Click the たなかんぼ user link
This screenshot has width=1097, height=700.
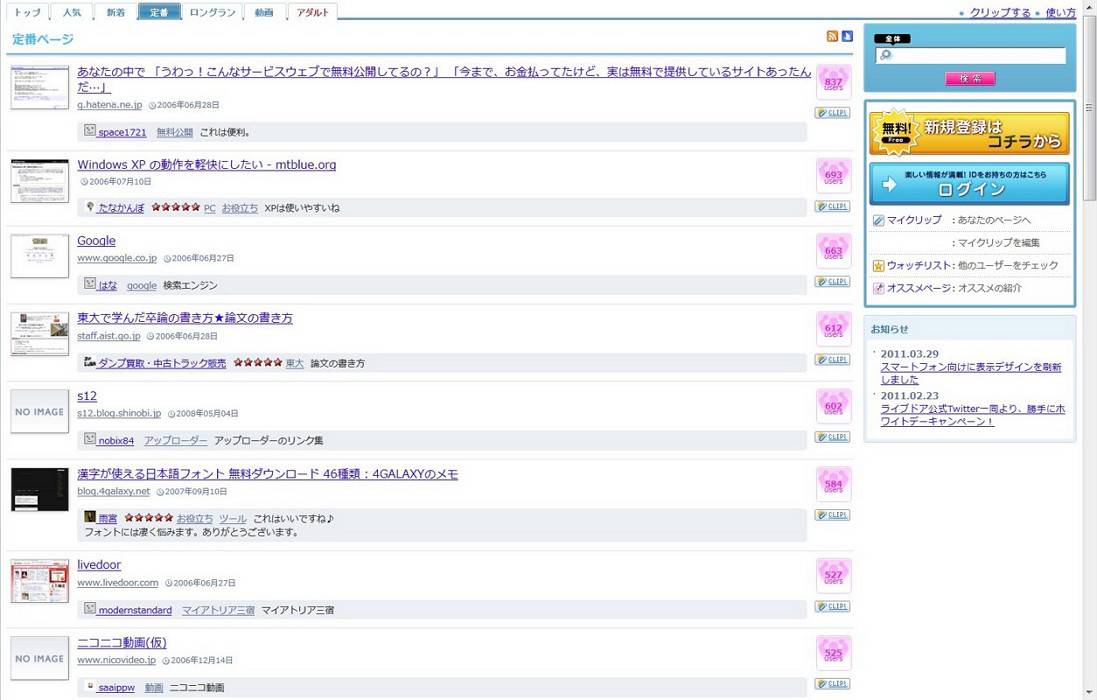(121, 208)
